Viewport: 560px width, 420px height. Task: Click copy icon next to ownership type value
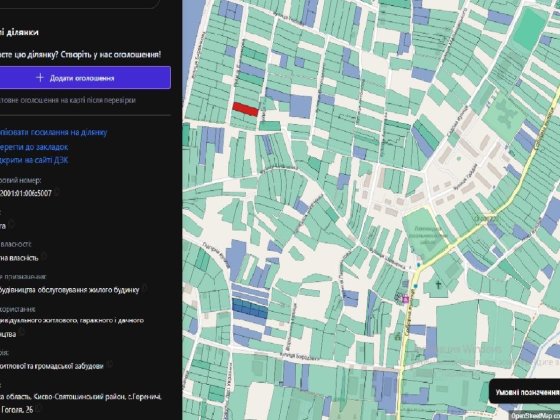click(x=44, y=256)
